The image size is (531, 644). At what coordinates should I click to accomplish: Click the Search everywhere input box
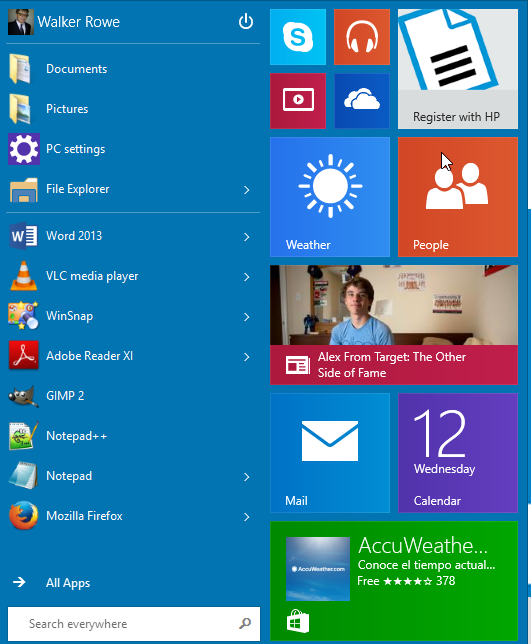pyautogui.click(x=133, y=624)
